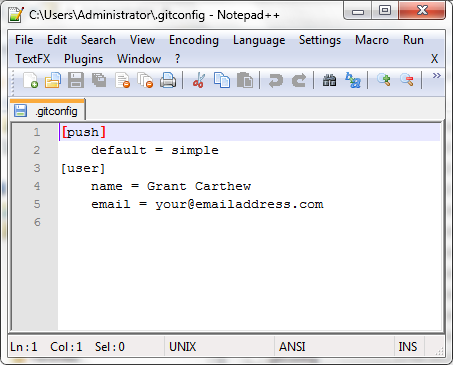
Task: Click the UNIX line-ending status field
Action: pyautogui.click(x=219, y=347)
